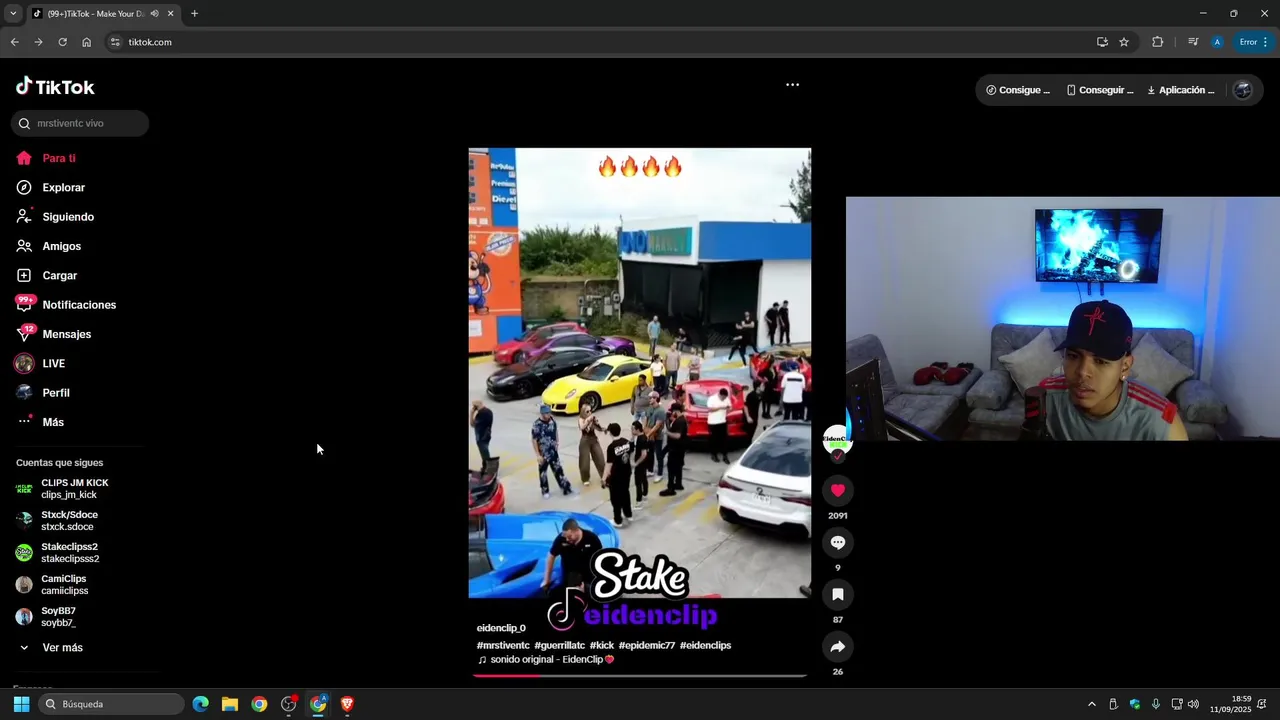Open the three-dot video options menu

point(792,85)
